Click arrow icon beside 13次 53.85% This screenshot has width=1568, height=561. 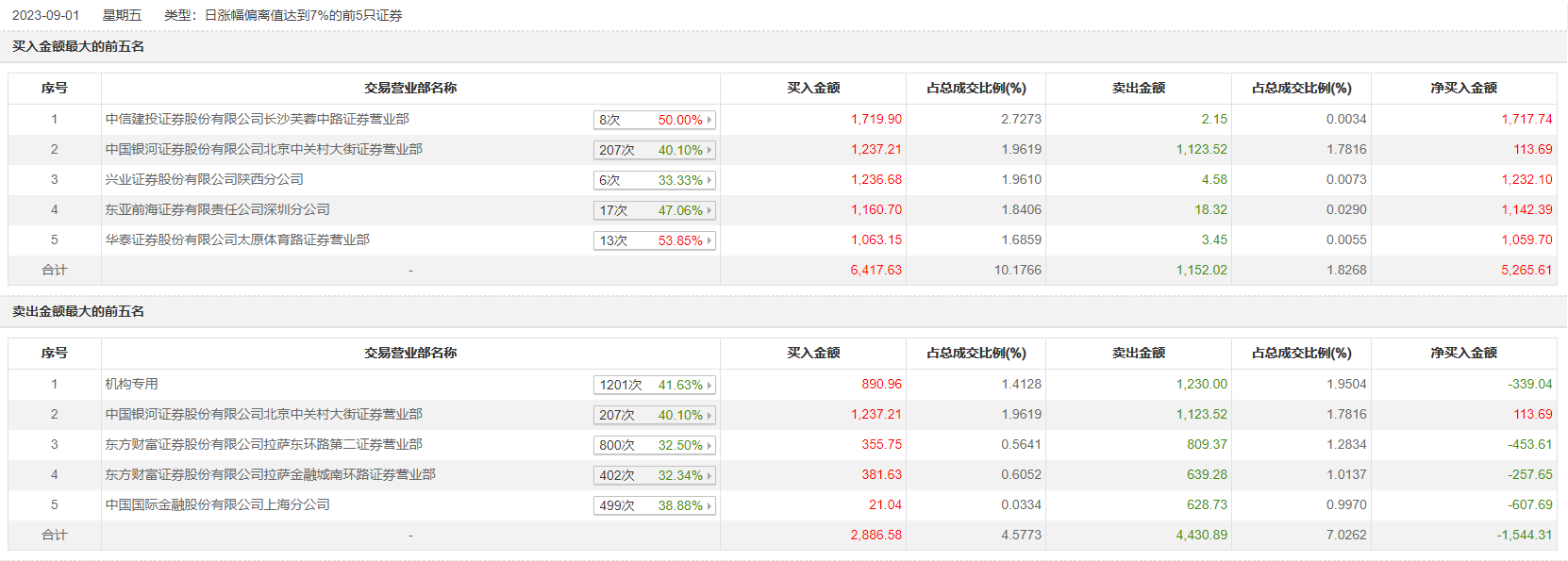tap(709, 240)
